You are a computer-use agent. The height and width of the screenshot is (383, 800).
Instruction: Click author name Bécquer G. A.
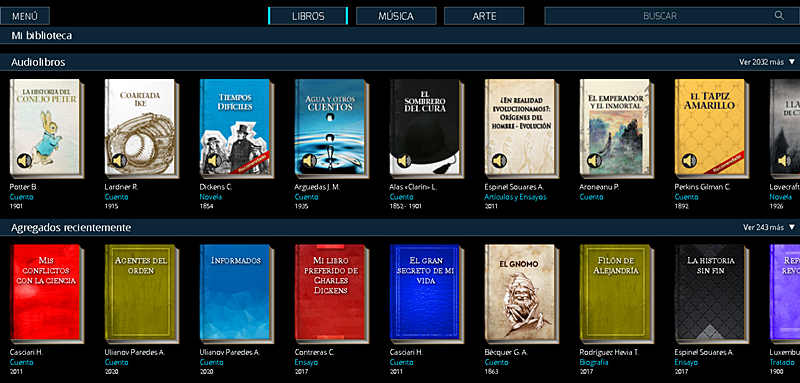507,352
